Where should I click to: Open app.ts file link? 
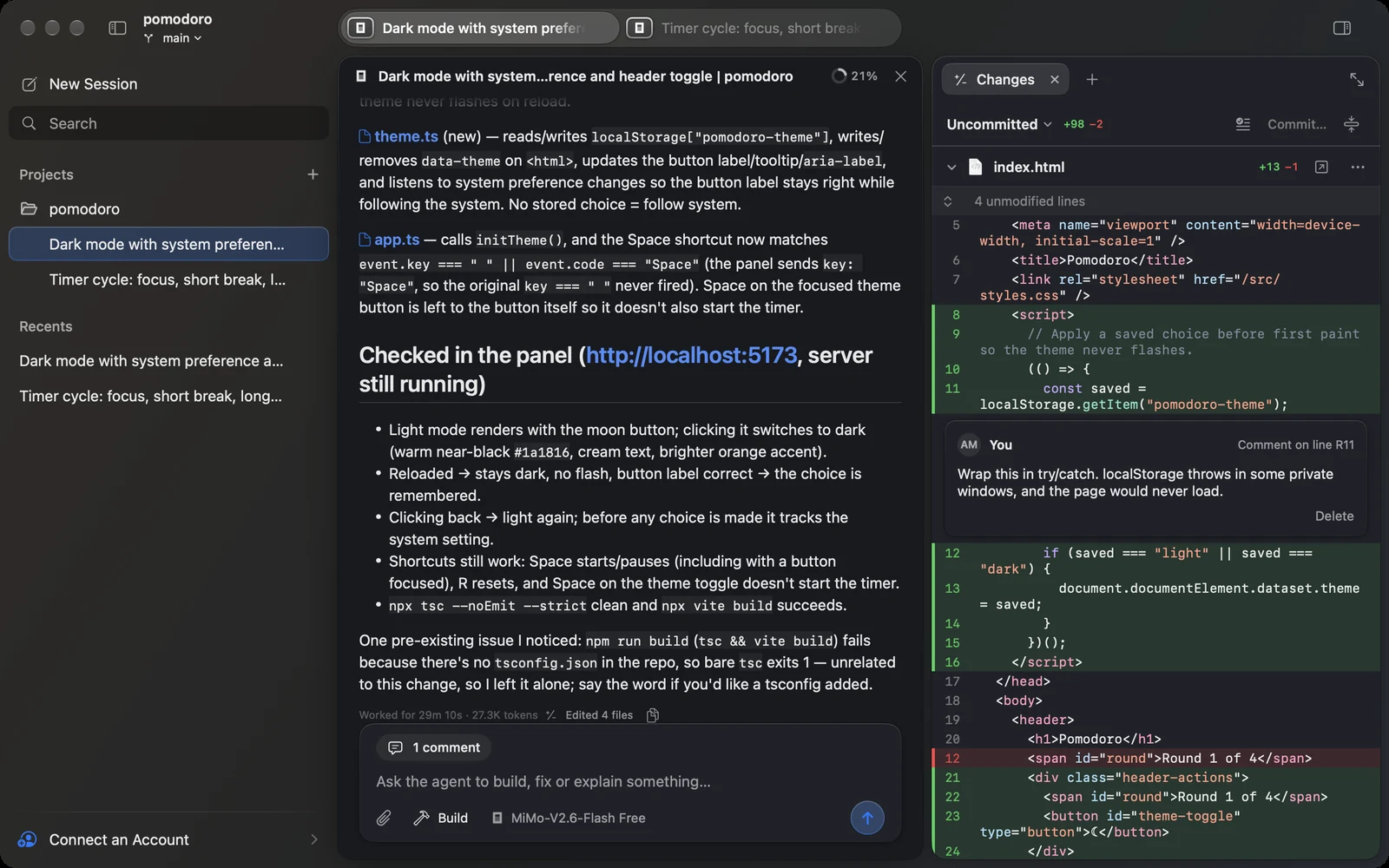pyautogui.click(x=390, y=240)
